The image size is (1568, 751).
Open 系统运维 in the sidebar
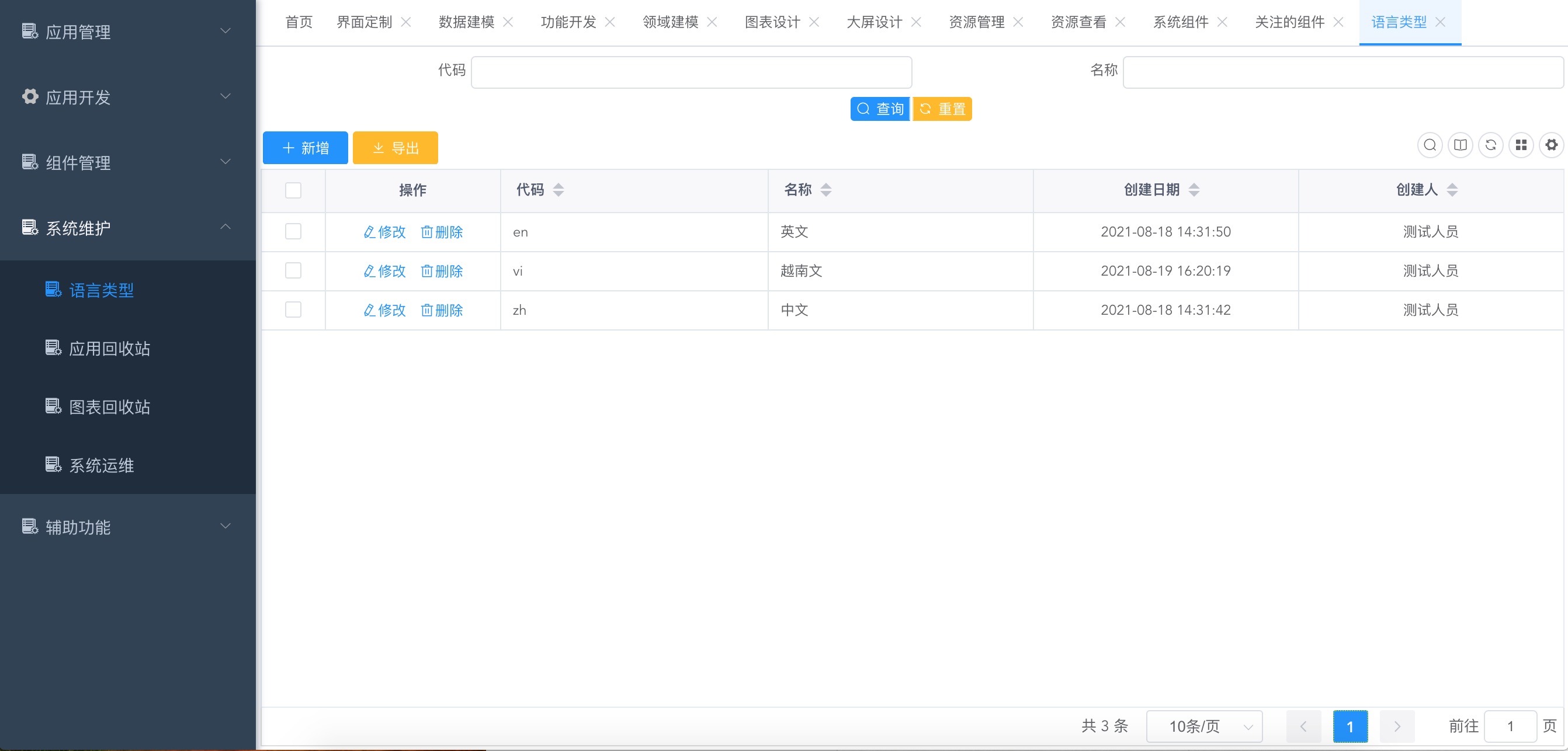point(128,465)
